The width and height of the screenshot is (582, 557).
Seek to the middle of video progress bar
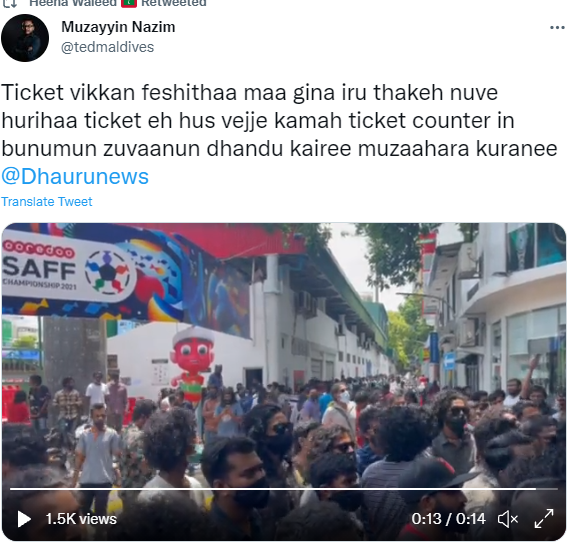(x=284, y=489)
